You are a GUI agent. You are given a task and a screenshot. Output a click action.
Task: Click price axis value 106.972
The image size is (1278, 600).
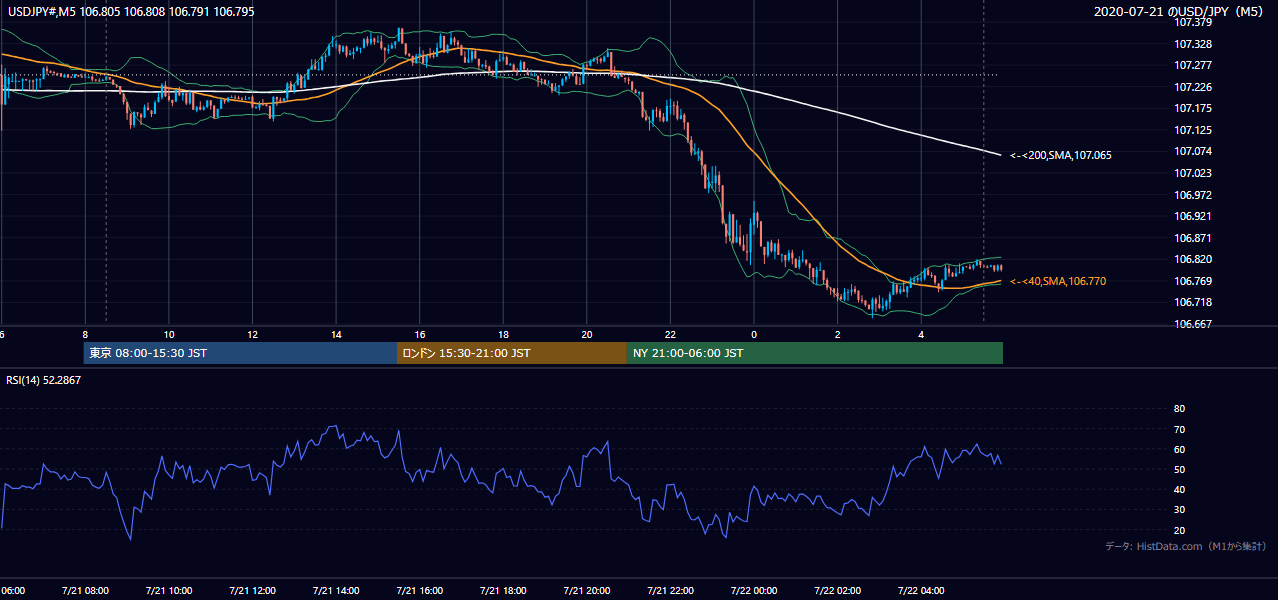click(1193, 195)
